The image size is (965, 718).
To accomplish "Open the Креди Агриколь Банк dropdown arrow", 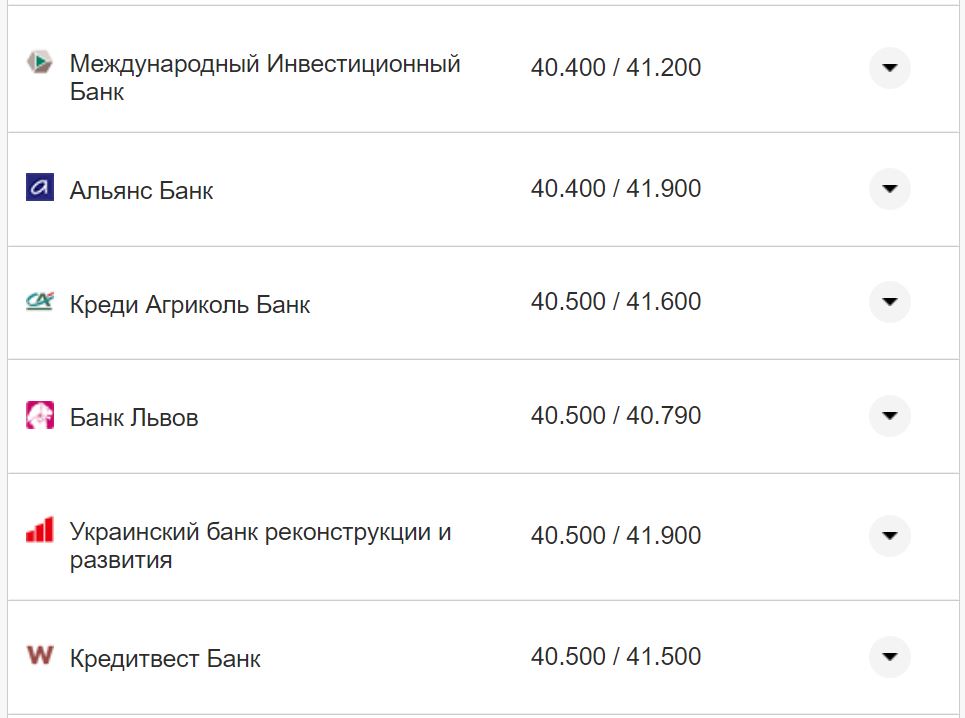I will (889, 302).
